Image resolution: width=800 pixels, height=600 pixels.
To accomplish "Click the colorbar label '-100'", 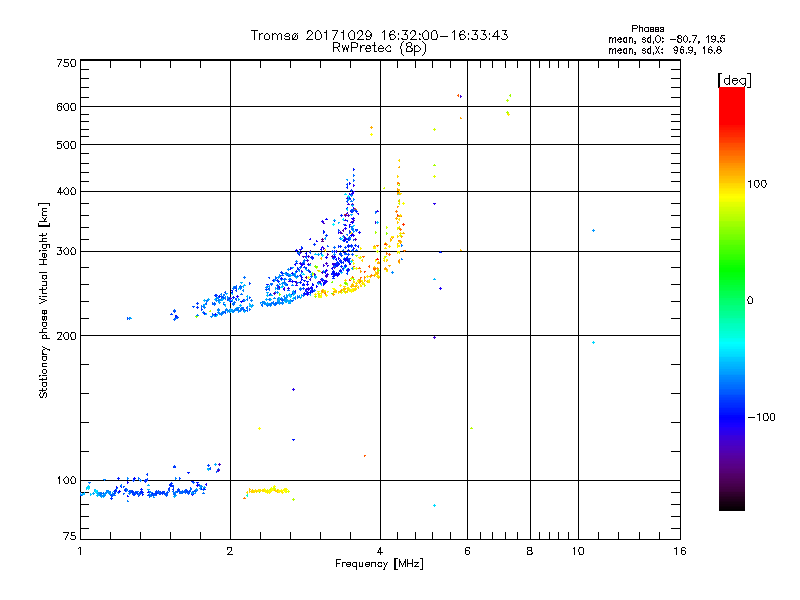I will click(x=761, y=417).
